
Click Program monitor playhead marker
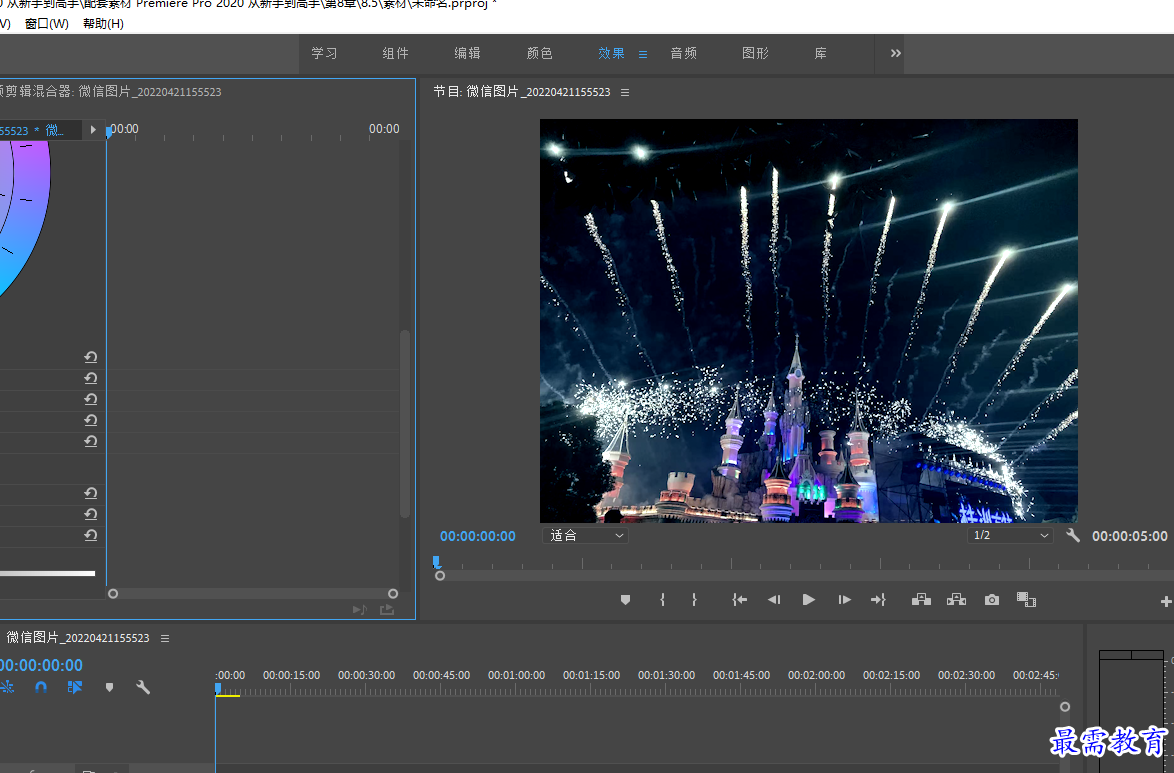click(437, 562)
